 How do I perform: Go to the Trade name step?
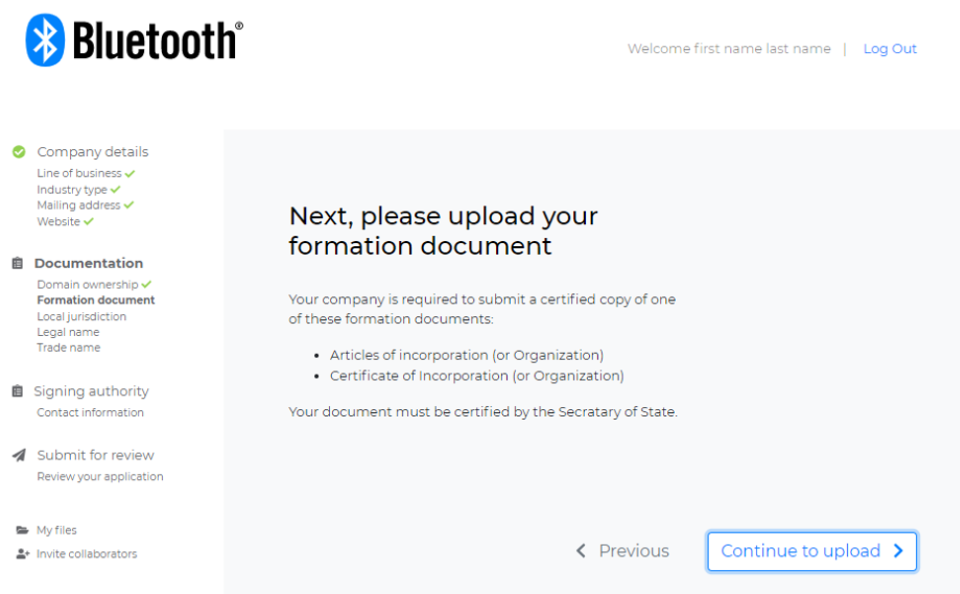coord(69,348)
